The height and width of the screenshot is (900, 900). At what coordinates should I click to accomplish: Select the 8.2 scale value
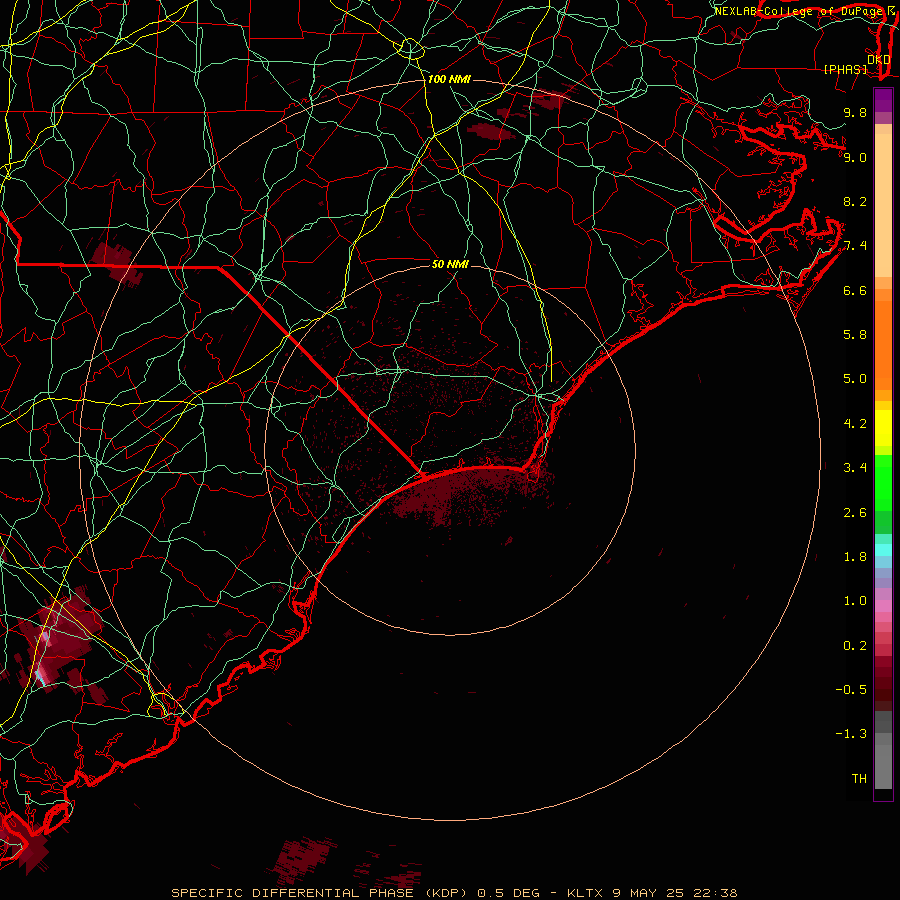click(855, 201)
